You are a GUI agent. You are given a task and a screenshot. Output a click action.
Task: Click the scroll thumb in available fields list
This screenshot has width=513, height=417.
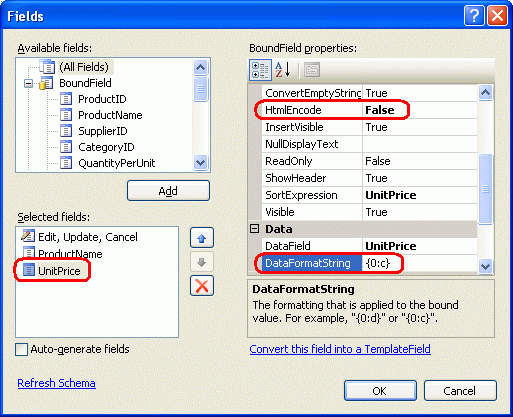point(201,89)
